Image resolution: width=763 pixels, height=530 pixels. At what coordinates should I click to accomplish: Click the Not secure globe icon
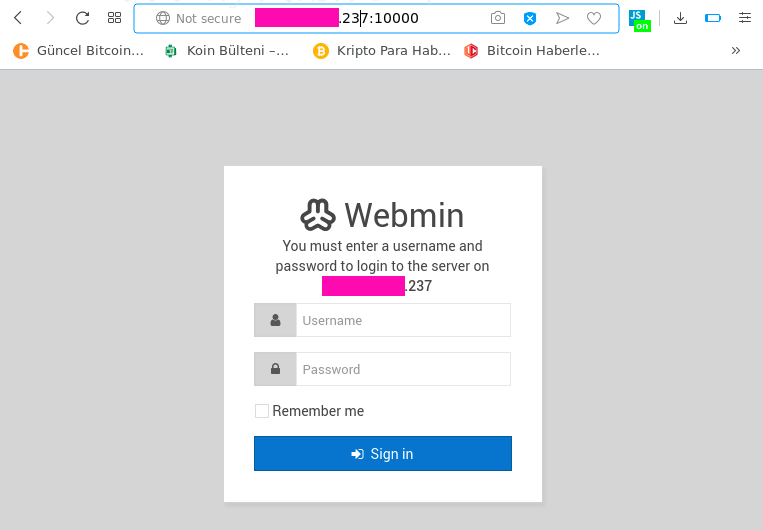163,18
